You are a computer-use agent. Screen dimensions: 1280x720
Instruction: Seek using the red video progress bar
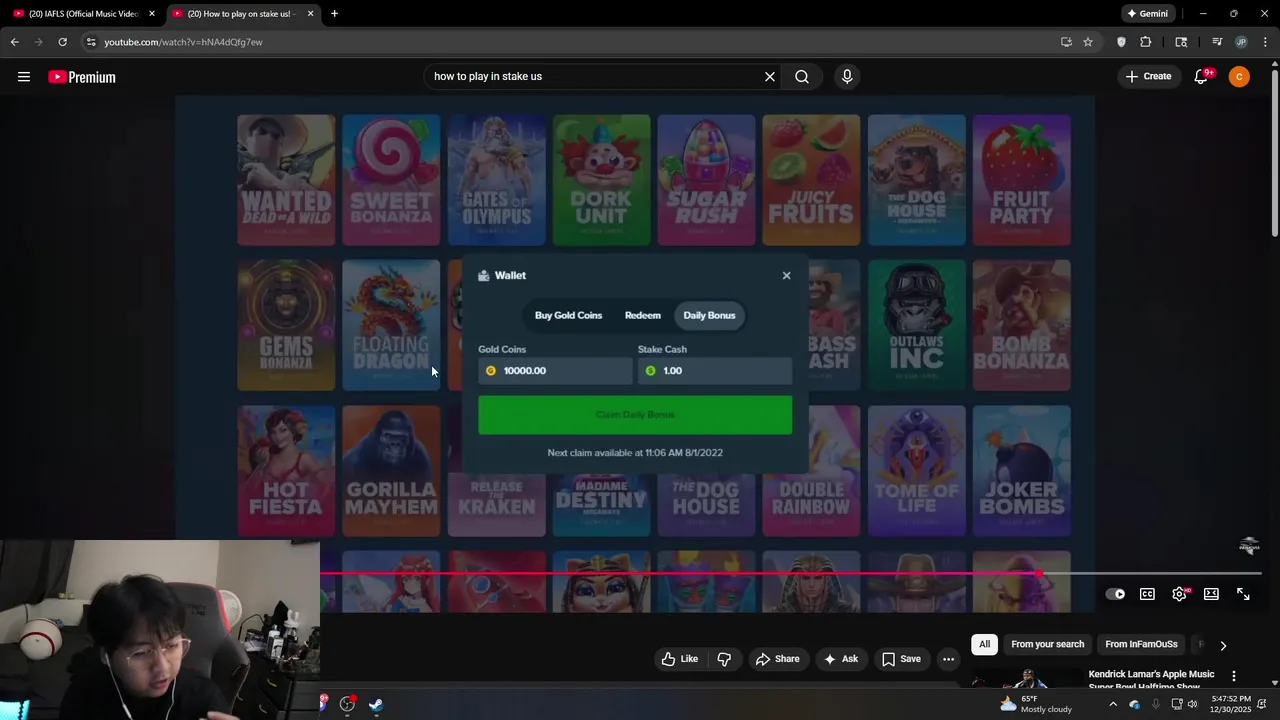point(680,574)
